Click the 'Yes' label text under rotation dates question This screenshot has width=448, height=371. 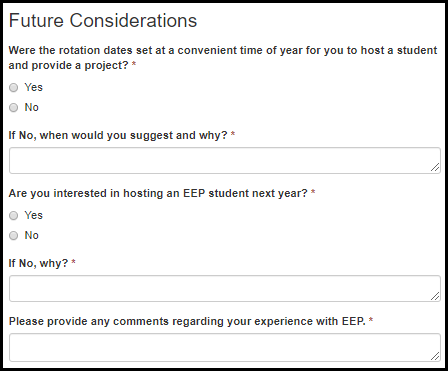(x=33, y=87)
